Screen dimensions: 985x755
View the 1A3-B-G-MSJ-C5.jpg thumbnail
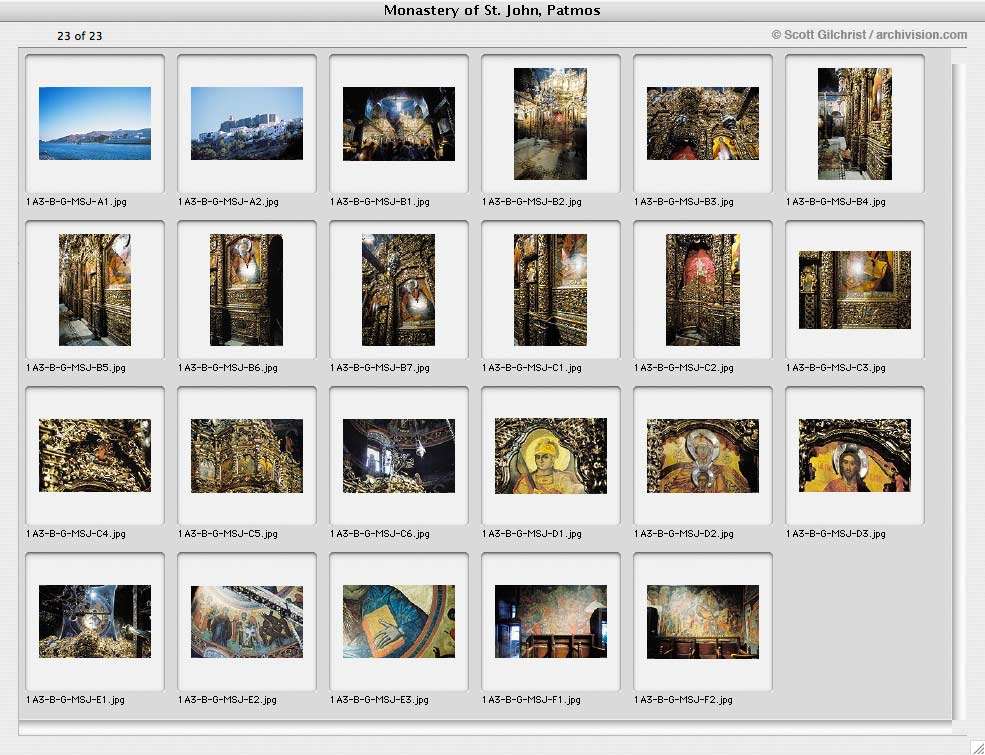point(247,455)
